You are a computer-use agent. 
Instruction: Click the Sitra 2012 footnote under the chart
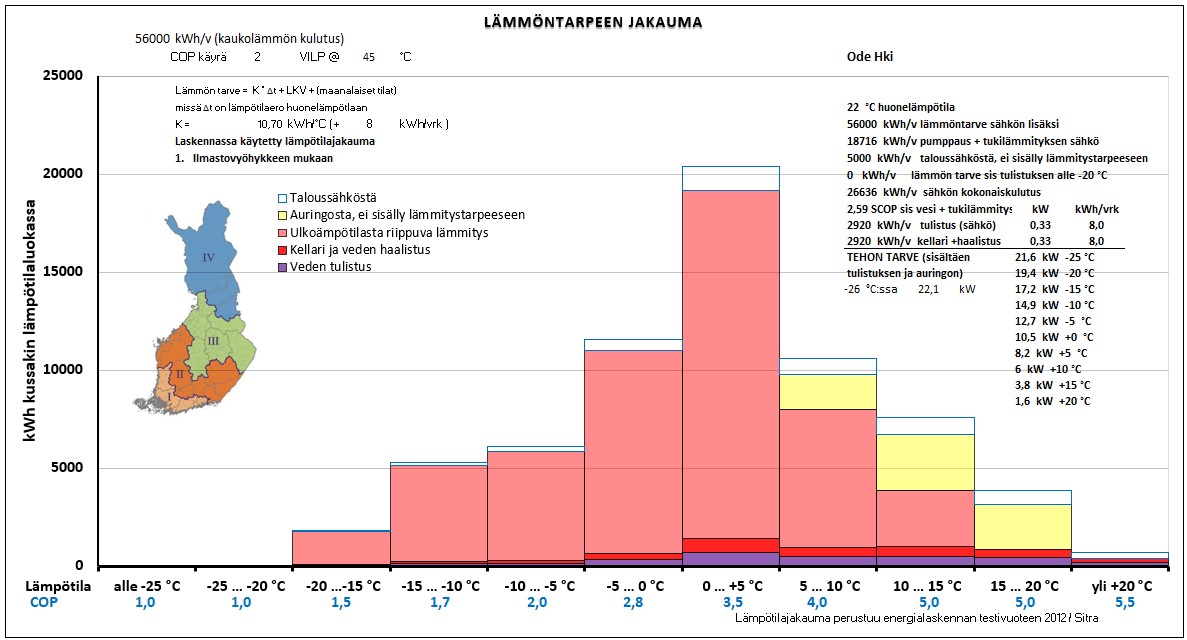coord(916,618)
